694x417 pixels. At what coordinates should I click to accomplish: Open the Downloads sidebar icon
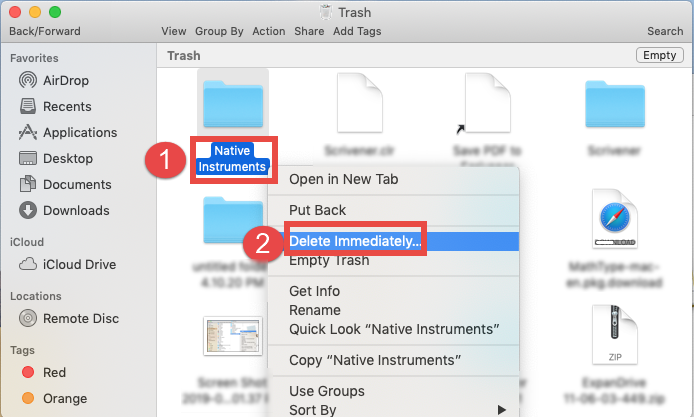[27, 210]
